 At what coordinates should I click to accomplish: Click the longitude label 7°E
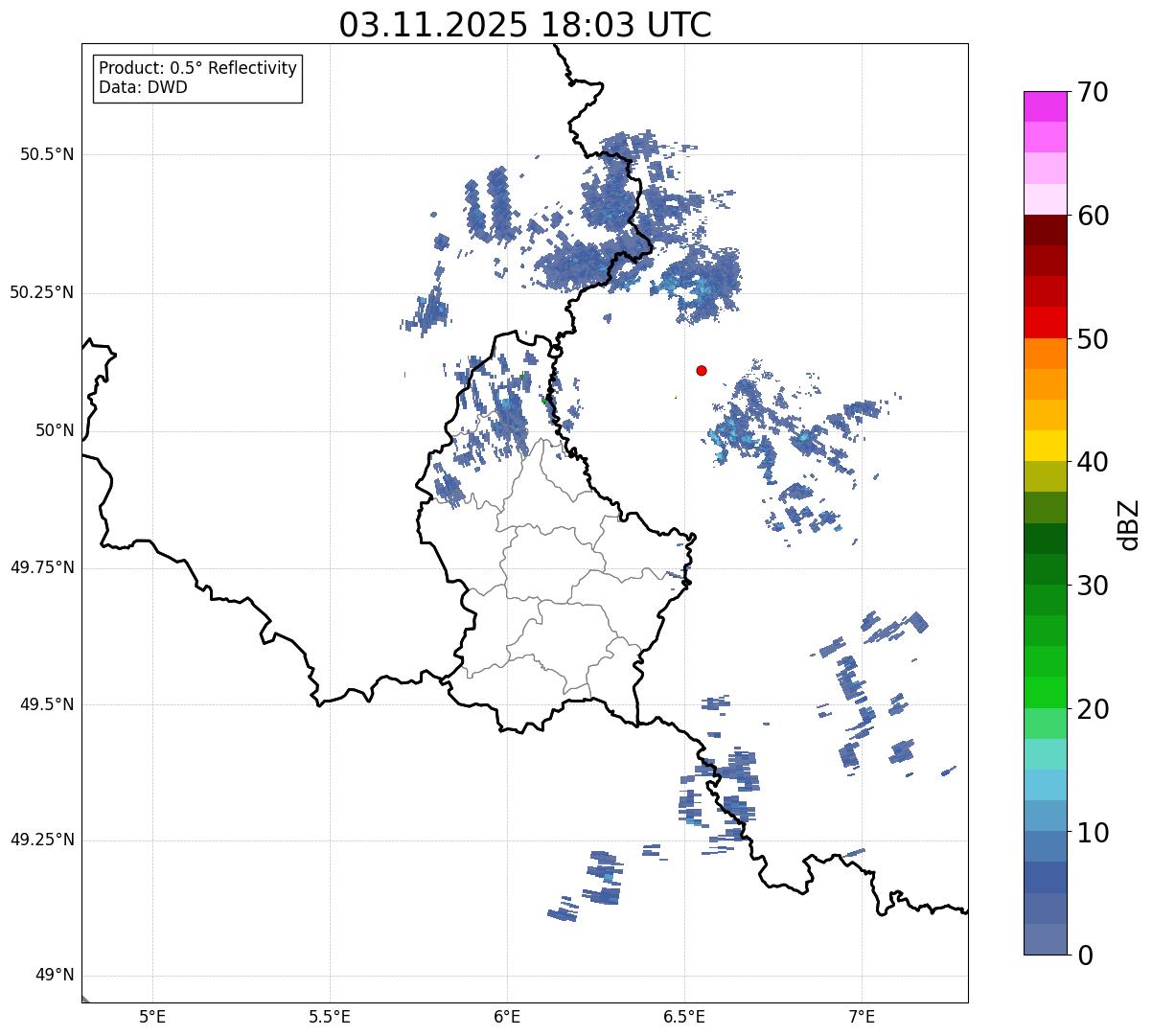pyautogui.click(x=862, y=1016)
